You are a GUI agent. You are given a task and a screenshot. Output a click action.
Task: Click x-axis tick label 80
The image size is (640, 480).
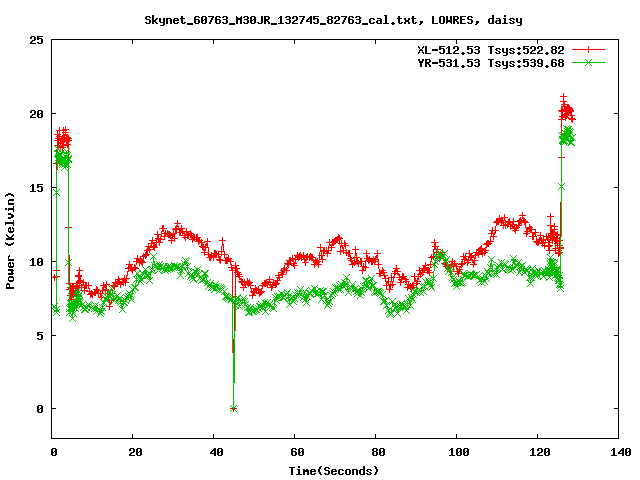[378, 452]
